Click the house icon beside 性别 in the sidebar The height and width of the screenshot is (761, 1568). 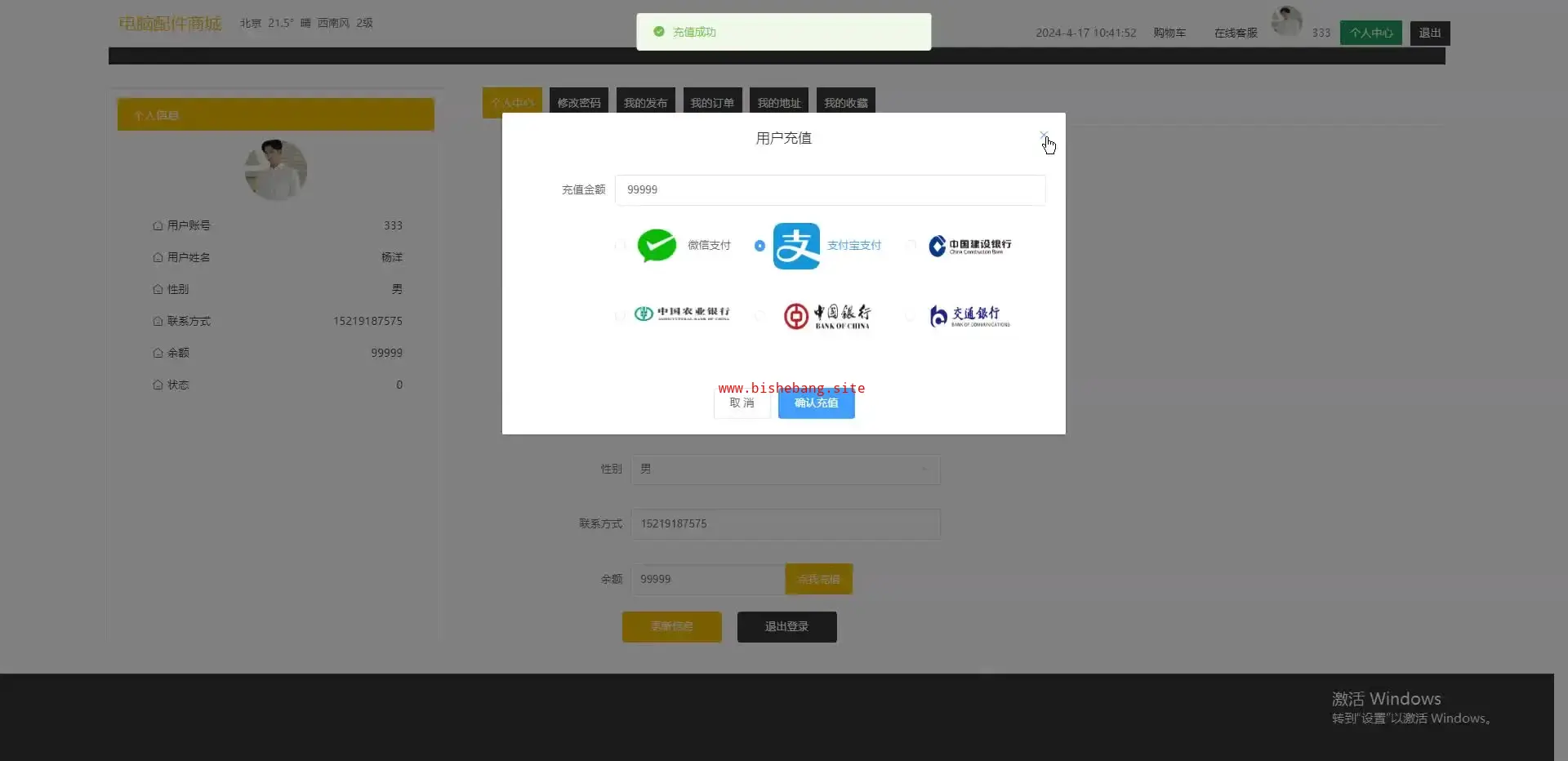158,289
